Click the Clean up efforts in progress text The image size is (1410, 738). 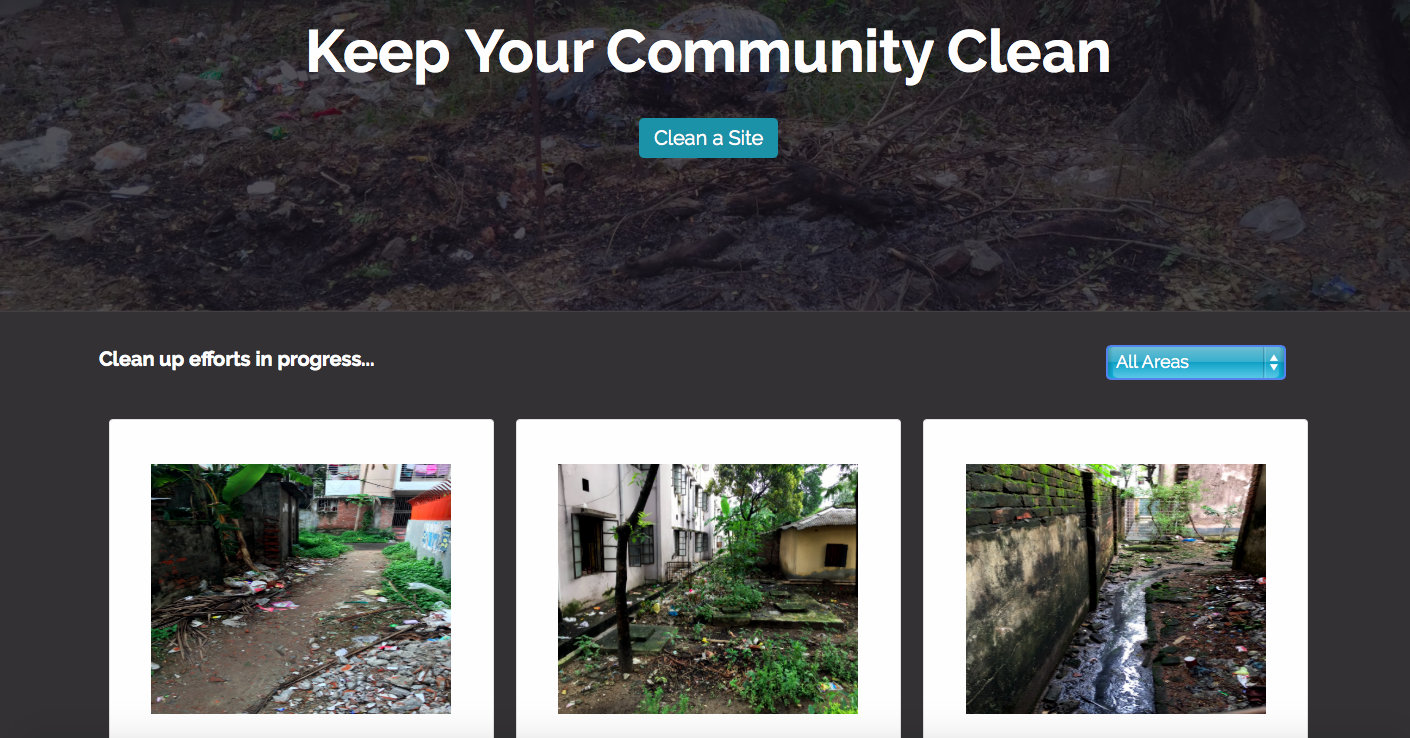point(237,359)
